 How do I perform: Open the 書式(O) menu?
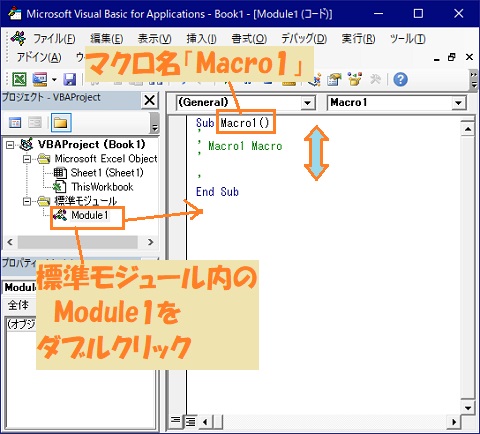(249, 39)
